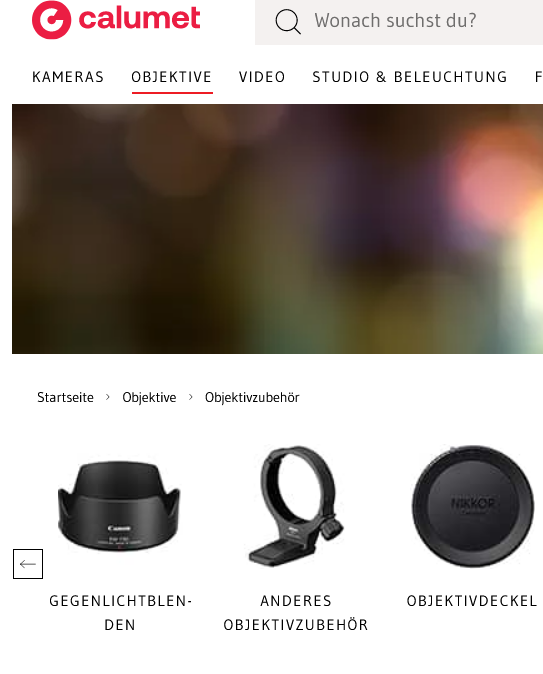Open the Objektive menu
Image resolution: width=543 pixels, height=674 pixels.
coord(172,77)
